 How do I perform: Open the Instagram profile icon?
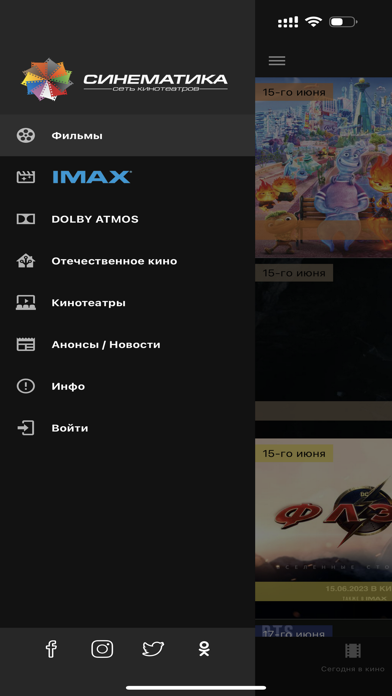pyautogui.click(x=102, y=649)
